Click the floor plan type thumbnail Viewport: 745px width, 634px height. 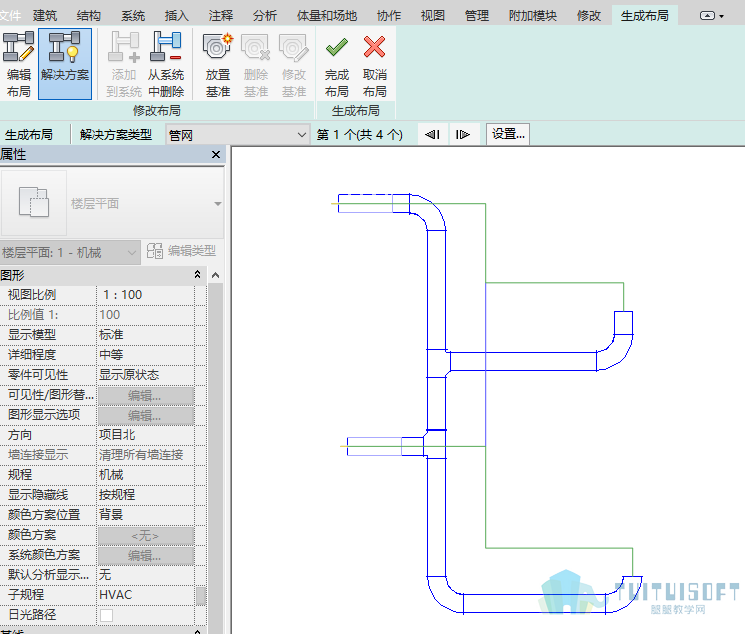point(34,202)
